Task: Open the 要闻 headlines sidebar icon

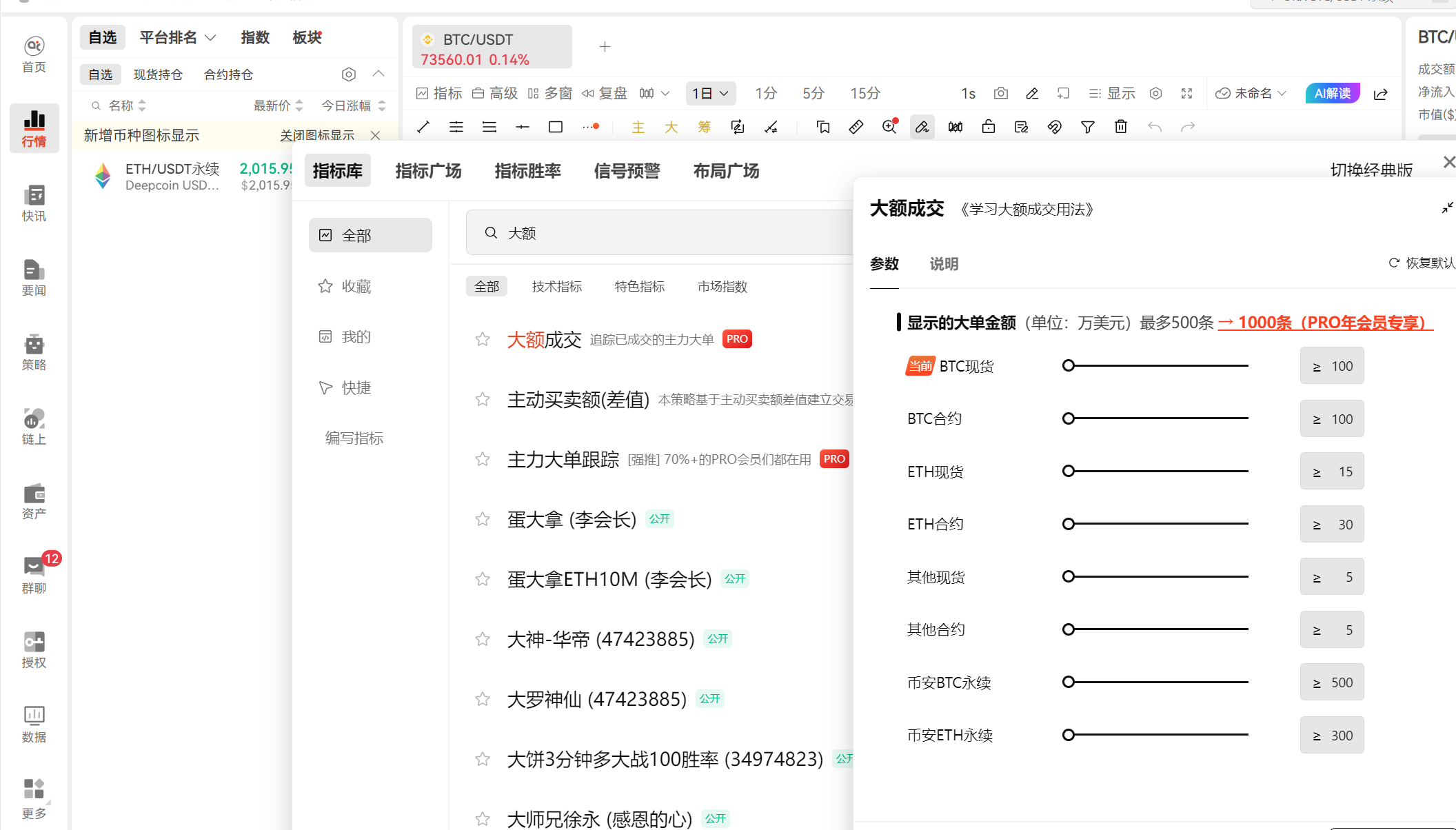Action: 34,278
